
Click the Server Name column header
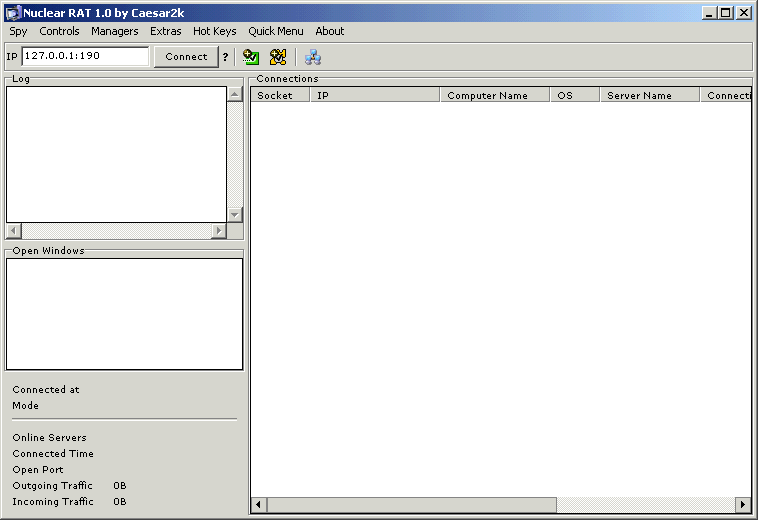(649, 95)
